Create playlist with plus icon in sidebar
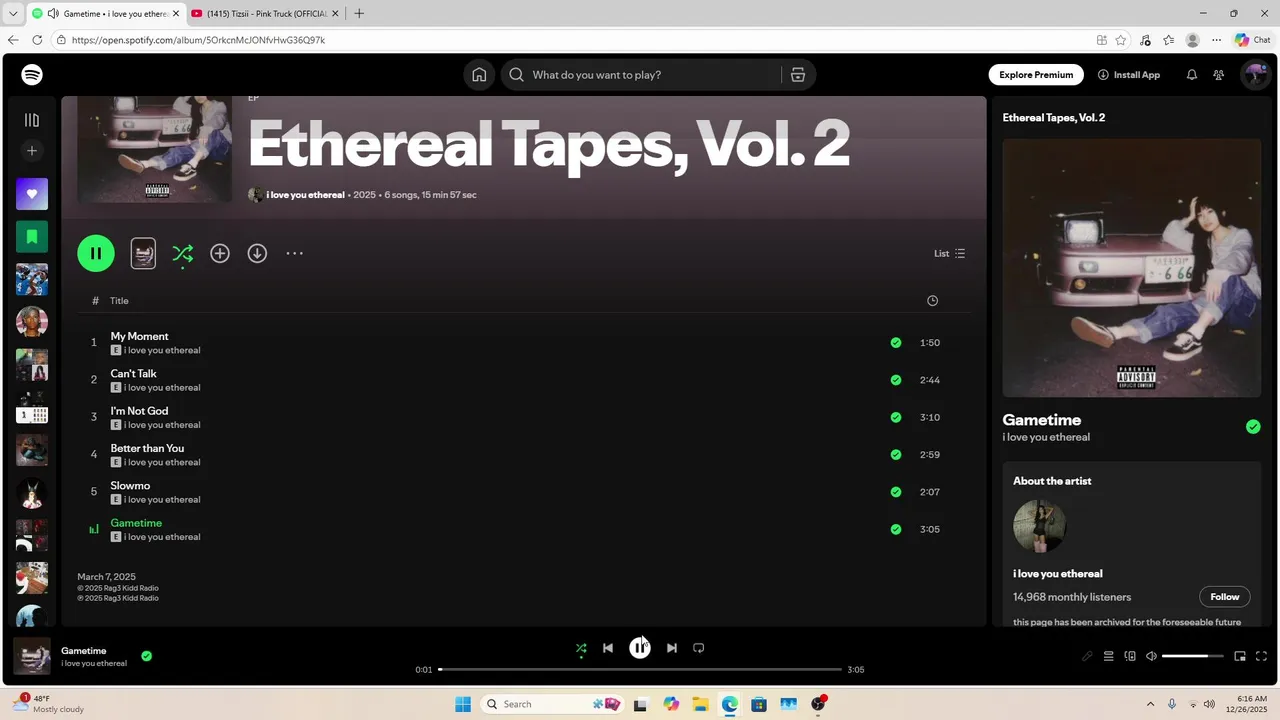 (32, 151)
